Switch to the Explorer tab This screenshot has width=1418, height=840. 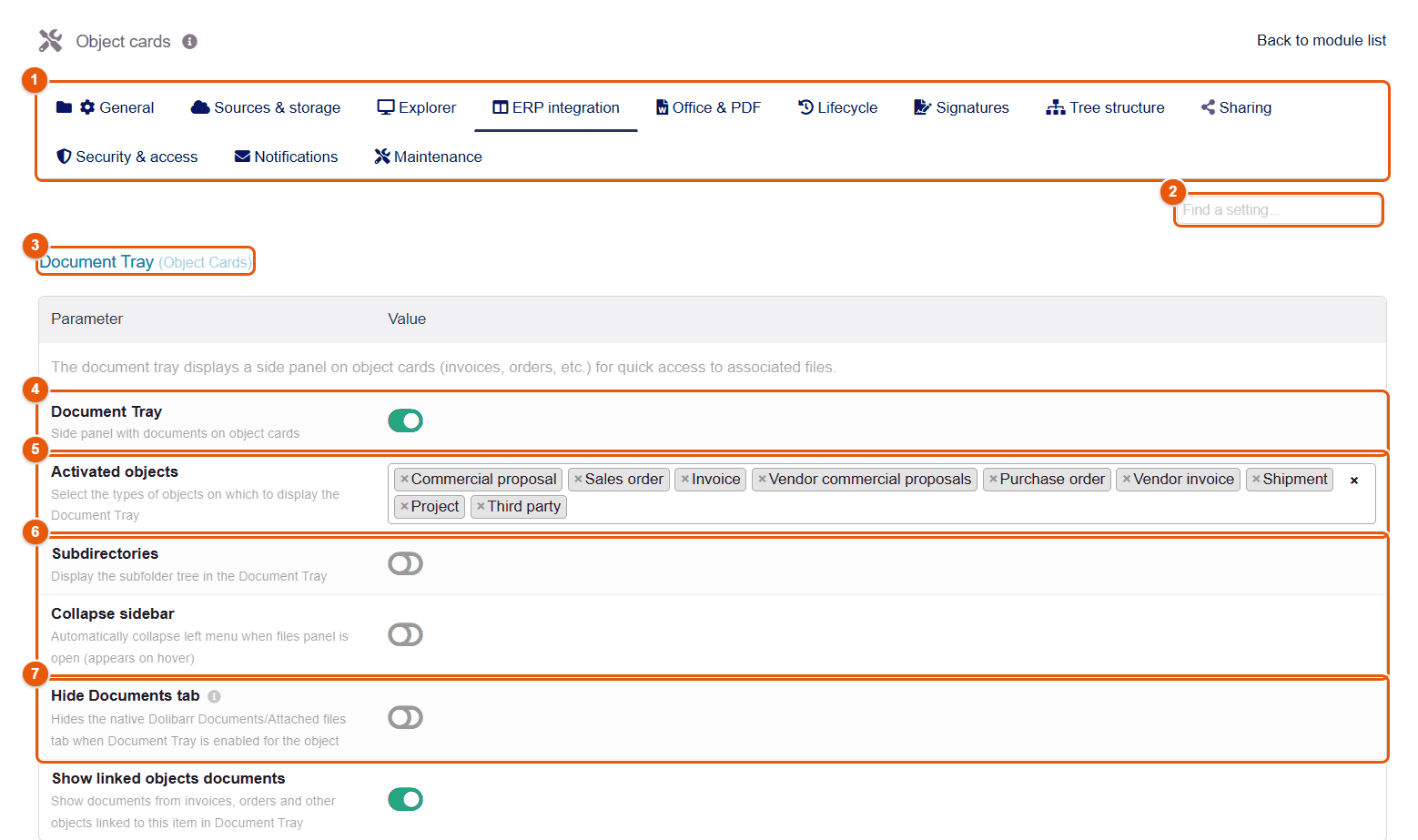416,108
